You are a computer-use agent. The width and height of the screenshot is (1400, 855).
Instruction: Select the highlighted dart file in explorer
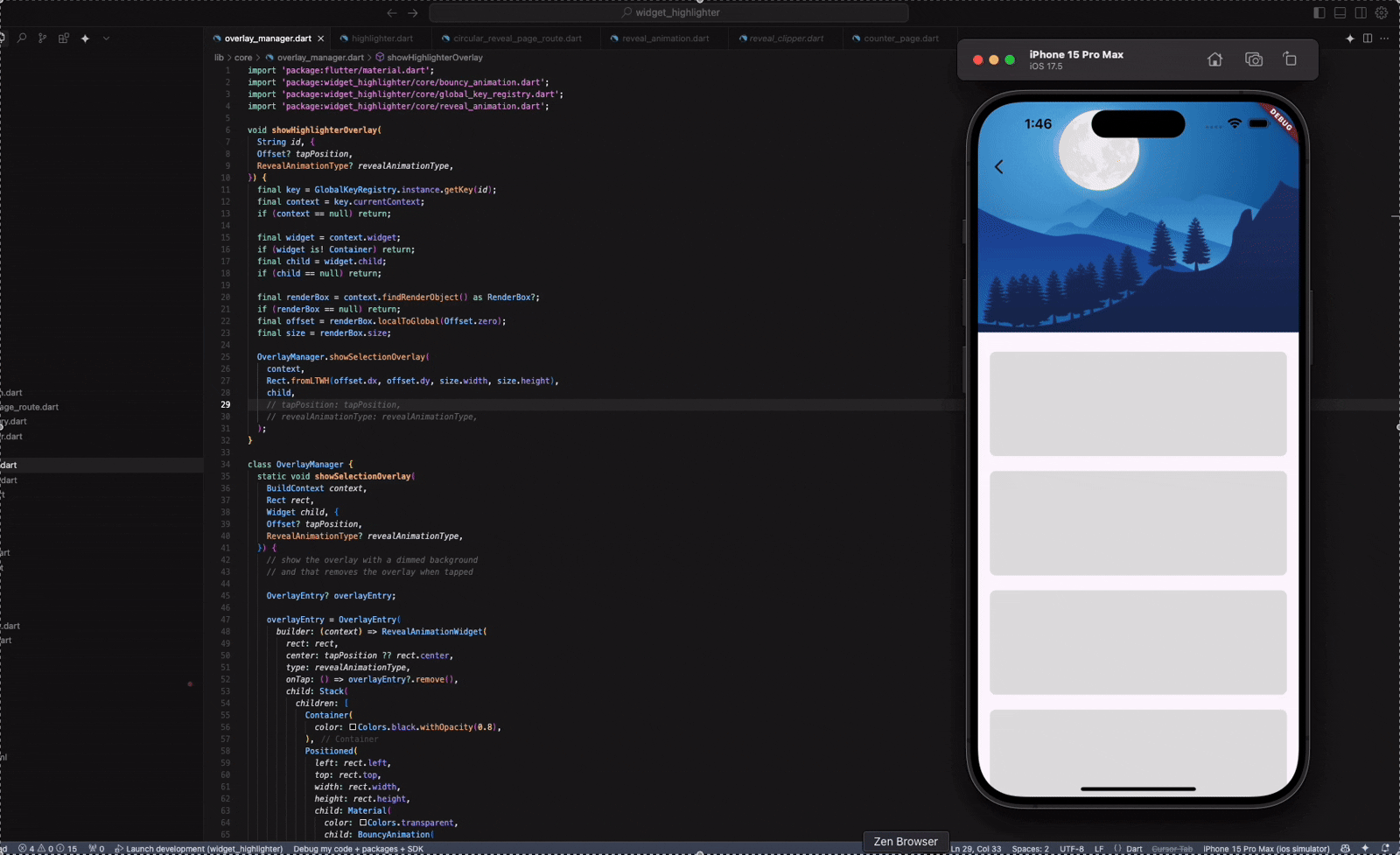101,466
